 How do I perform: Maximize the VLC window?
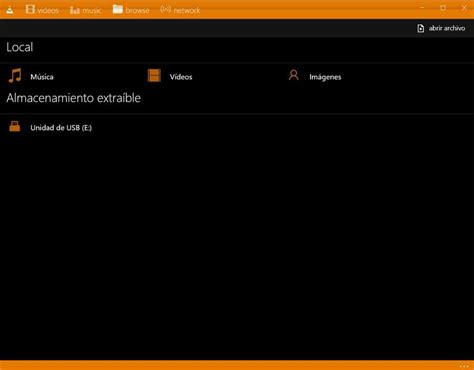pos(443,7)
